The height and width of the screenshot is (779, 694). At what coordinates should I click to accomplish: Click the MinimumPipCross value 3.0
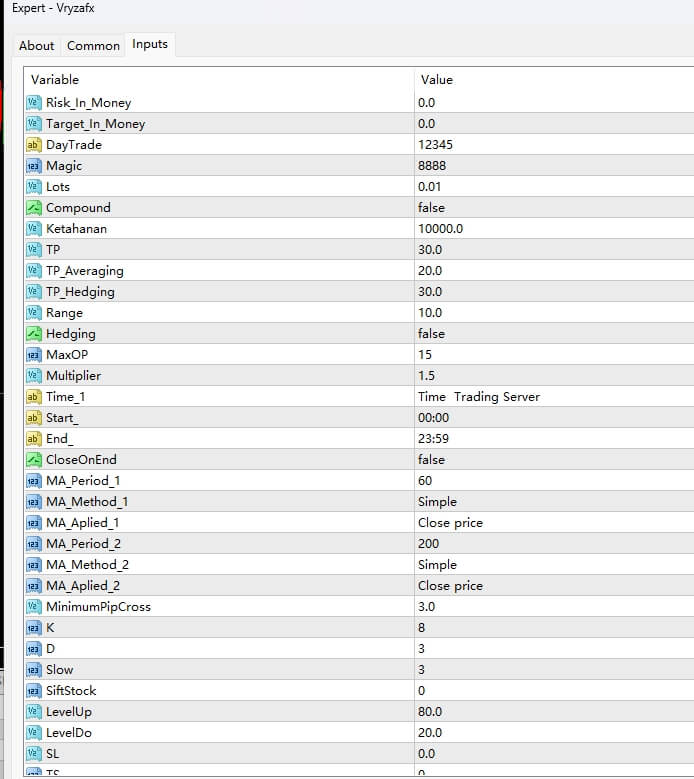pyautogui.click(x=426, y=607)
